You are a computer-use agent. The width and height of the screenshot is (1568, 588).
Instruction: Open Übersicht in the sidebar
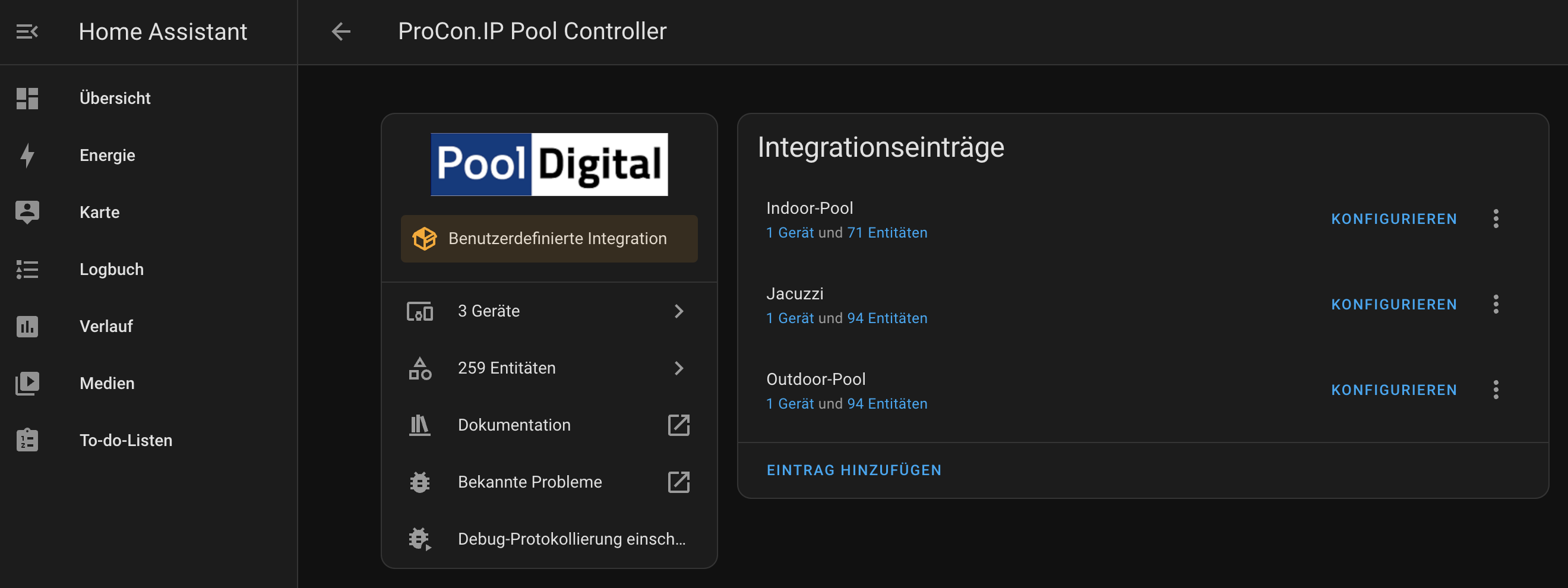pyautogui.click(x=148, y=99)
